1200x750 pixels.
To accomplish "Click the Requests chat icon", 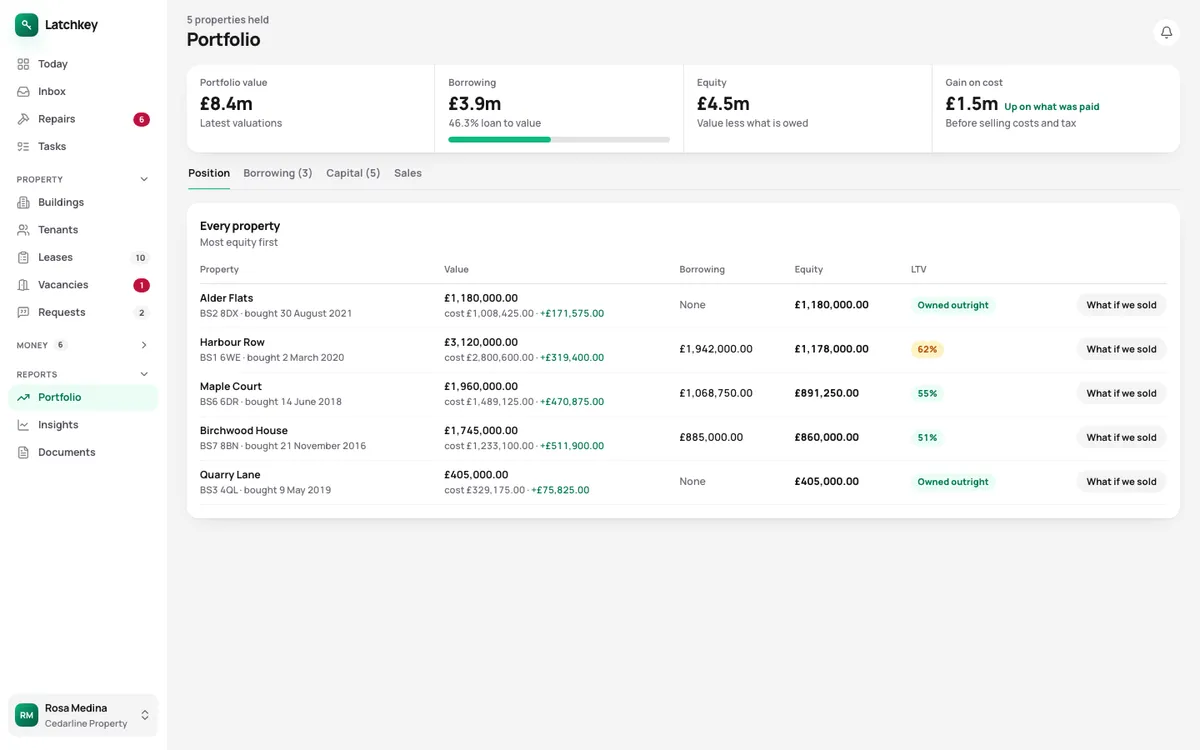I will tap(23, 313).
